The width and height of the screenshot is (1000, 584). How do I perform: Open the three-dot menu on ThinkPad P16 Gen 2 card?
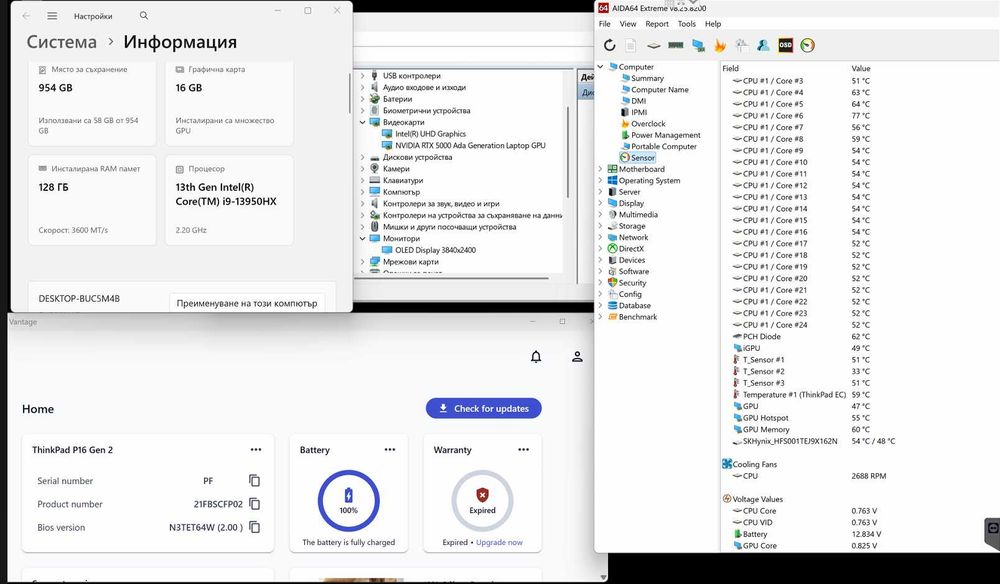(256, 449)
